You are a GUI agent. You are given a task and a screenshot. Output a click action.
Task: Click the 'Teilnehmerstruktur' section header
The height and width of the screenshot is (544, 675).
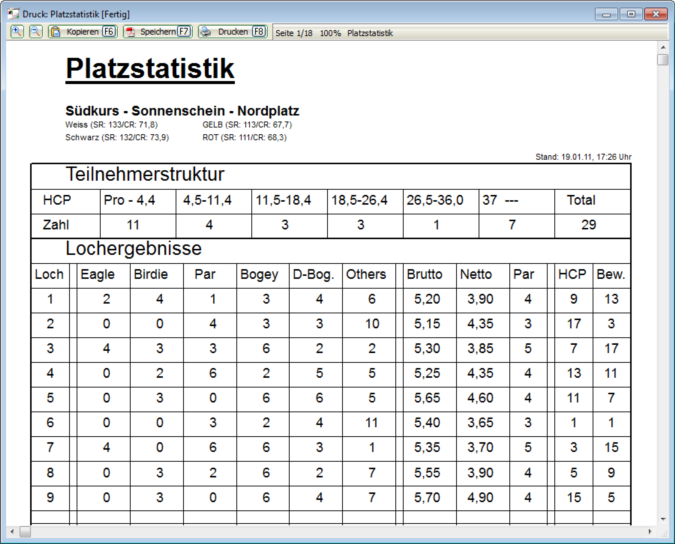click(x=145, y=174)
